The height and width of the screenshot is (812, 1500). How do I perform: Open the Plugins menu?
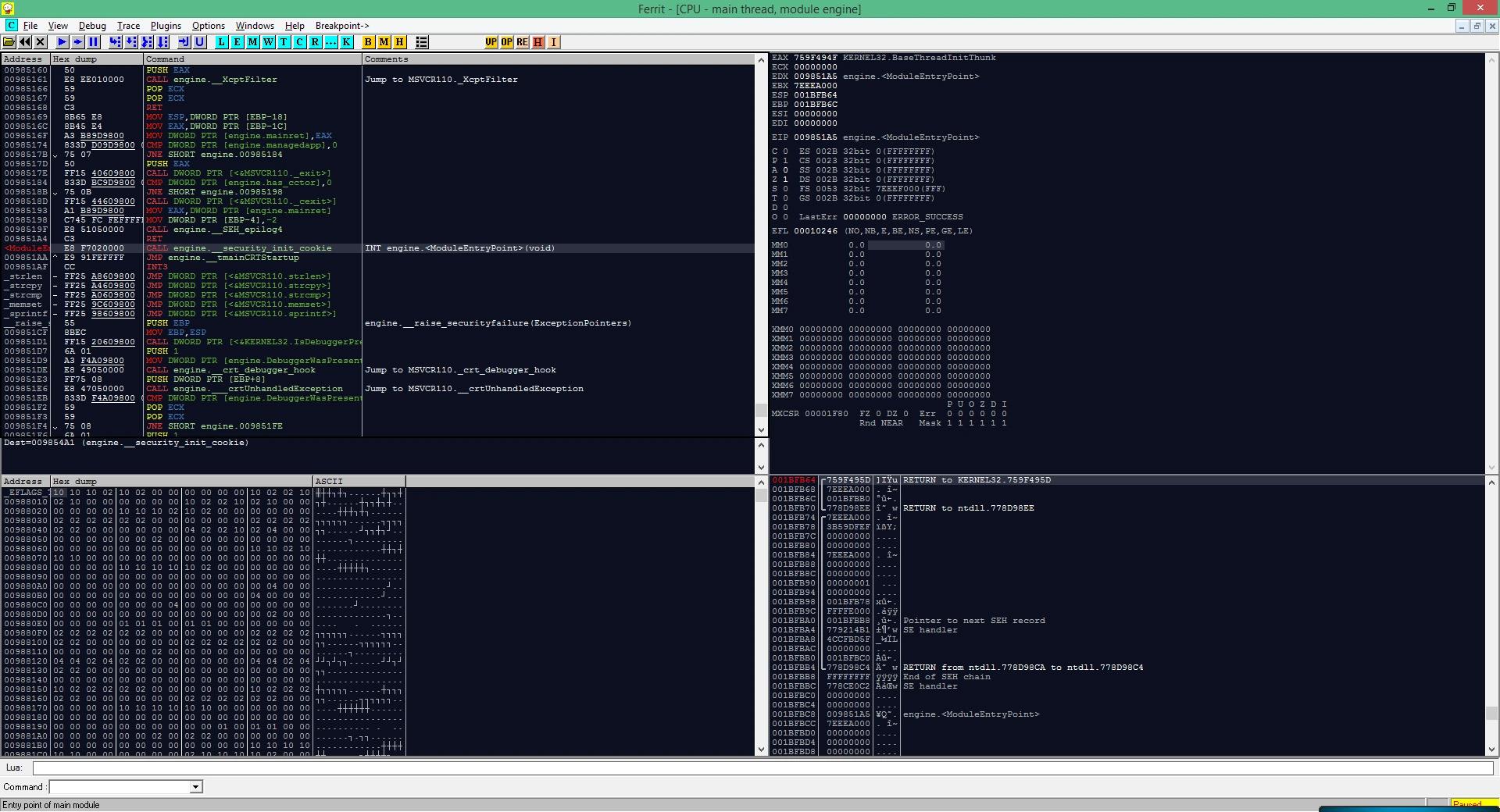pyautogui.click(x=166, y=26)
